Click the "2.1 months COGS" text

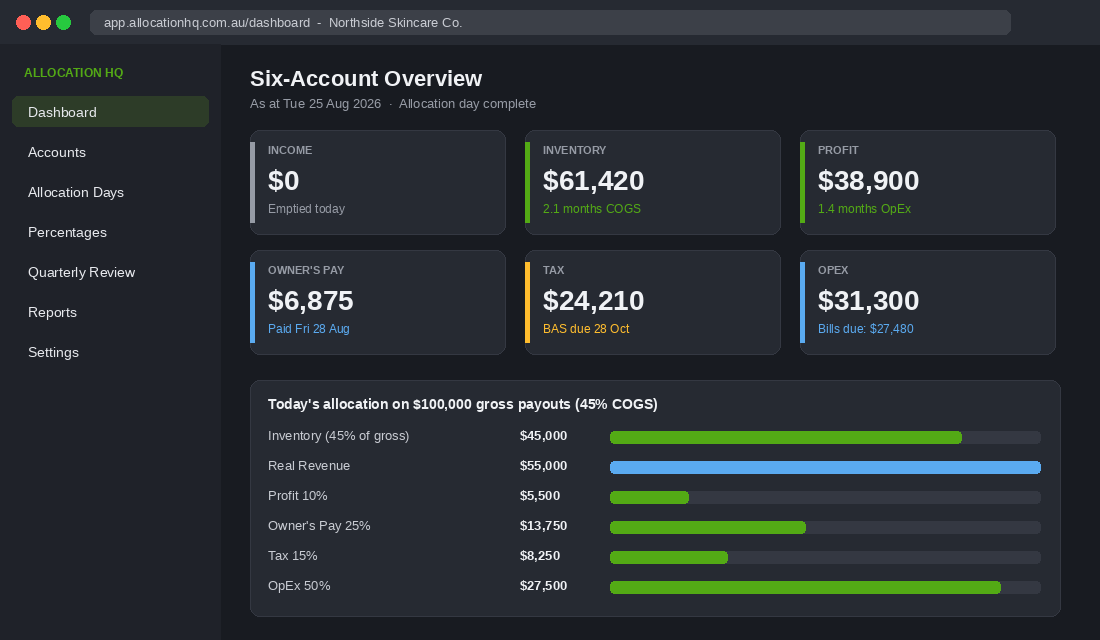coord(591,209)
